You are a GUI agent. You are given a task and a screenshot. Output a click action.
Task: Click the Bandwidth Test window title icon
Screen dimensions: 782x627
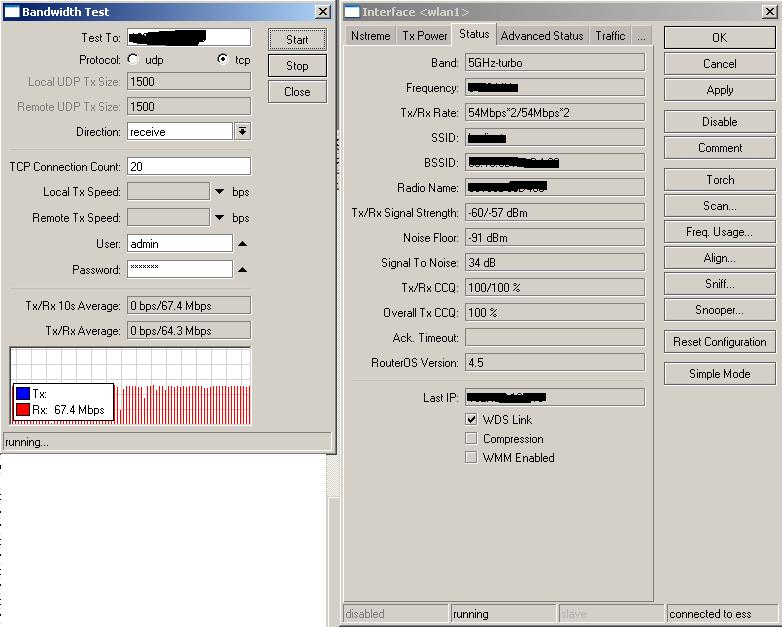(12, 12)
